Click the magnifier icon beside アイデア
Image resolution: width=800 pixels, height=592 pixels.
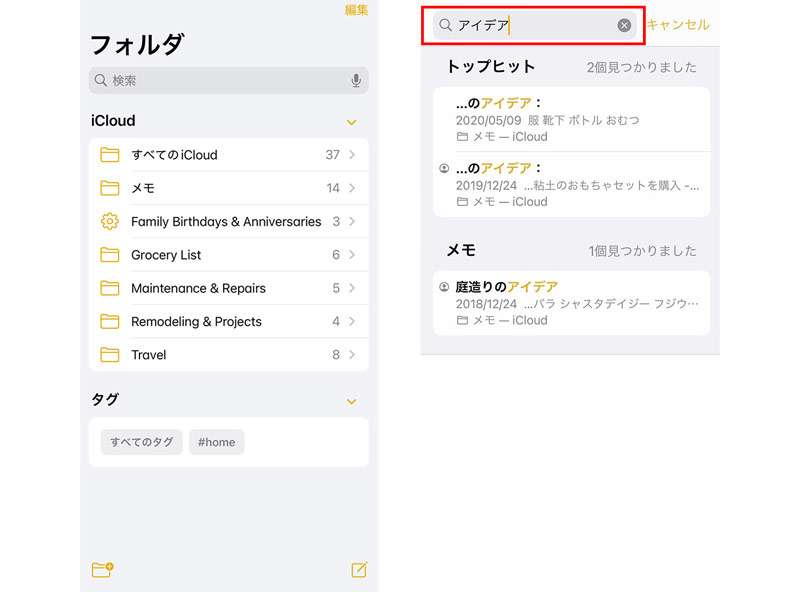(x=446, y=25)
